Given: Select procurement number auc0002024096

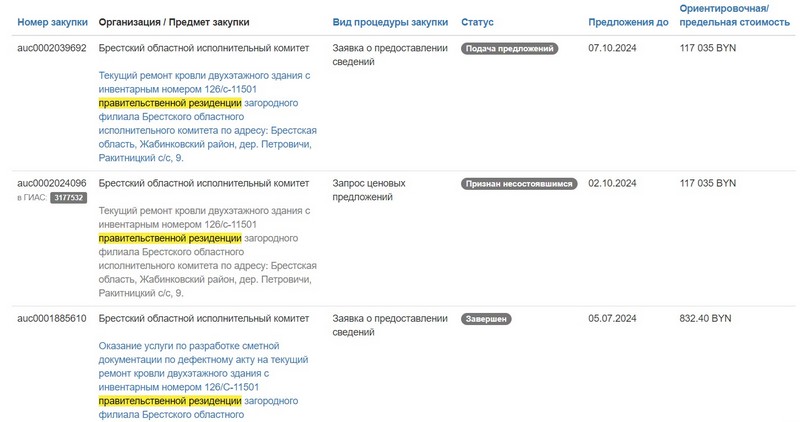Looking at the screenshot, I should tap(52, 184).
